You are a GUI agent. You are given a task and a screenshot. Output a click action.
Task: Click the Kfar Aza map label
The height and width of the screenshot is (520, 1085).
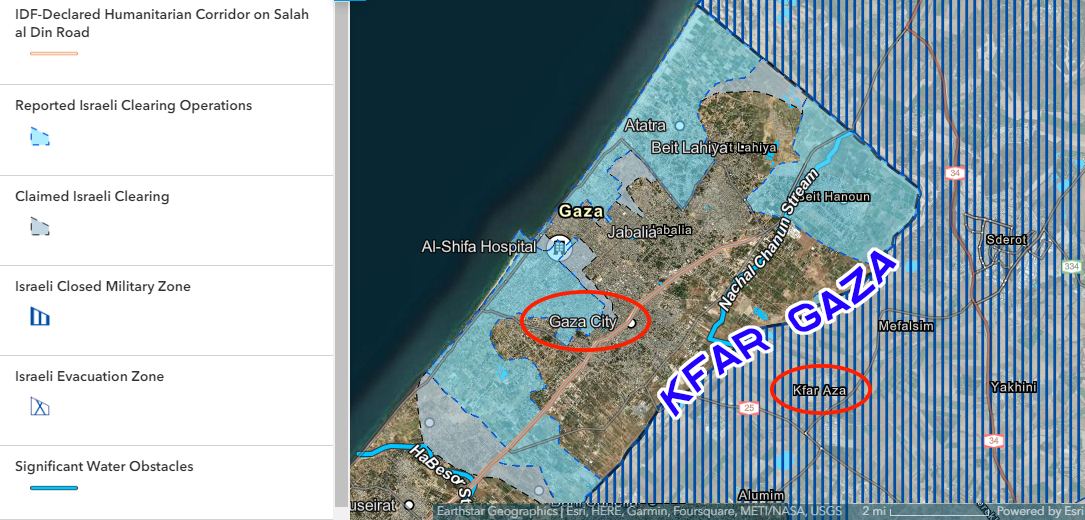[x=819, y=390]
